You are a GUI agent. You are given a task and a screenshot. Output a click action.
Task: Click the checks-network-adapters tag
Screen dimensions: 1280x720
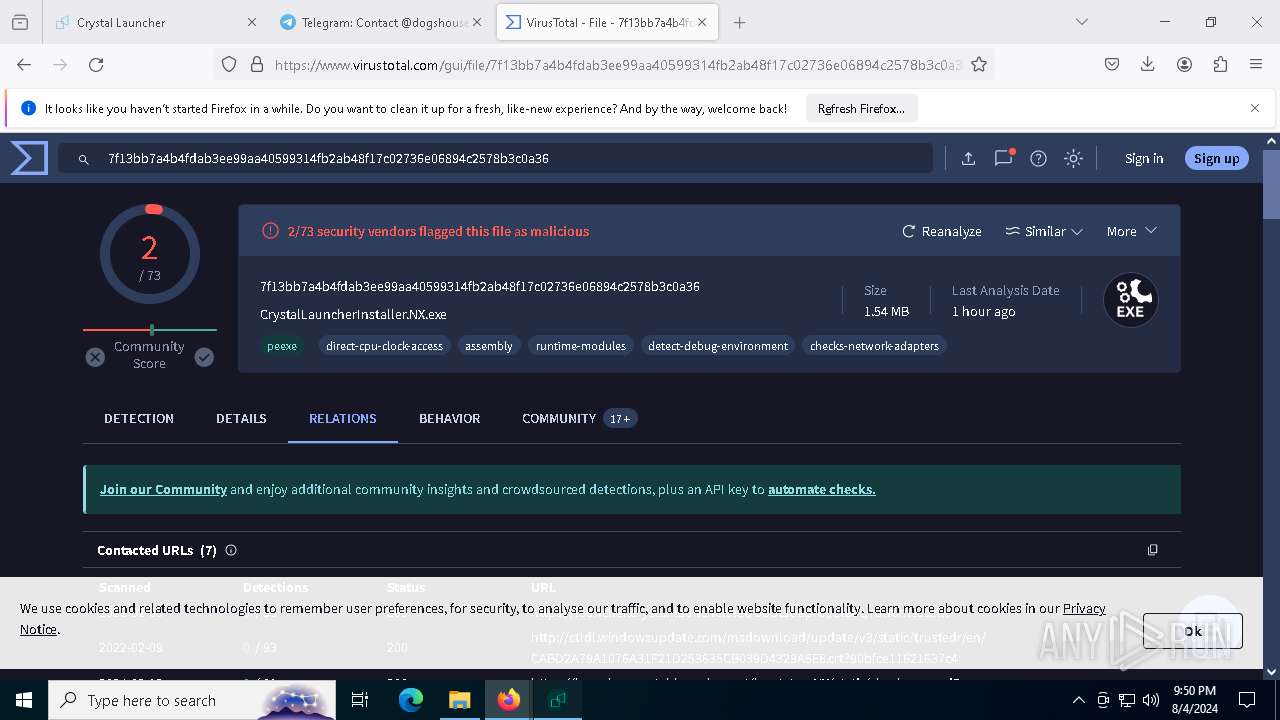point(874,346)
